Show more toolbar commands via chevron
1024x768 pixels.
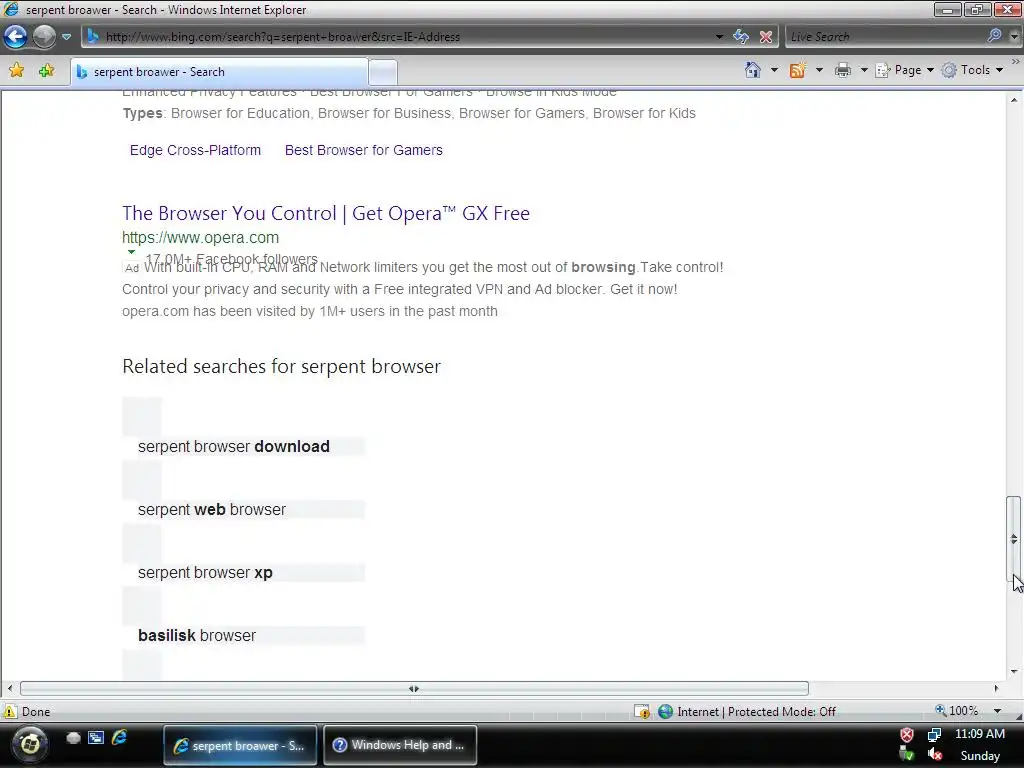coord(1016,61)
